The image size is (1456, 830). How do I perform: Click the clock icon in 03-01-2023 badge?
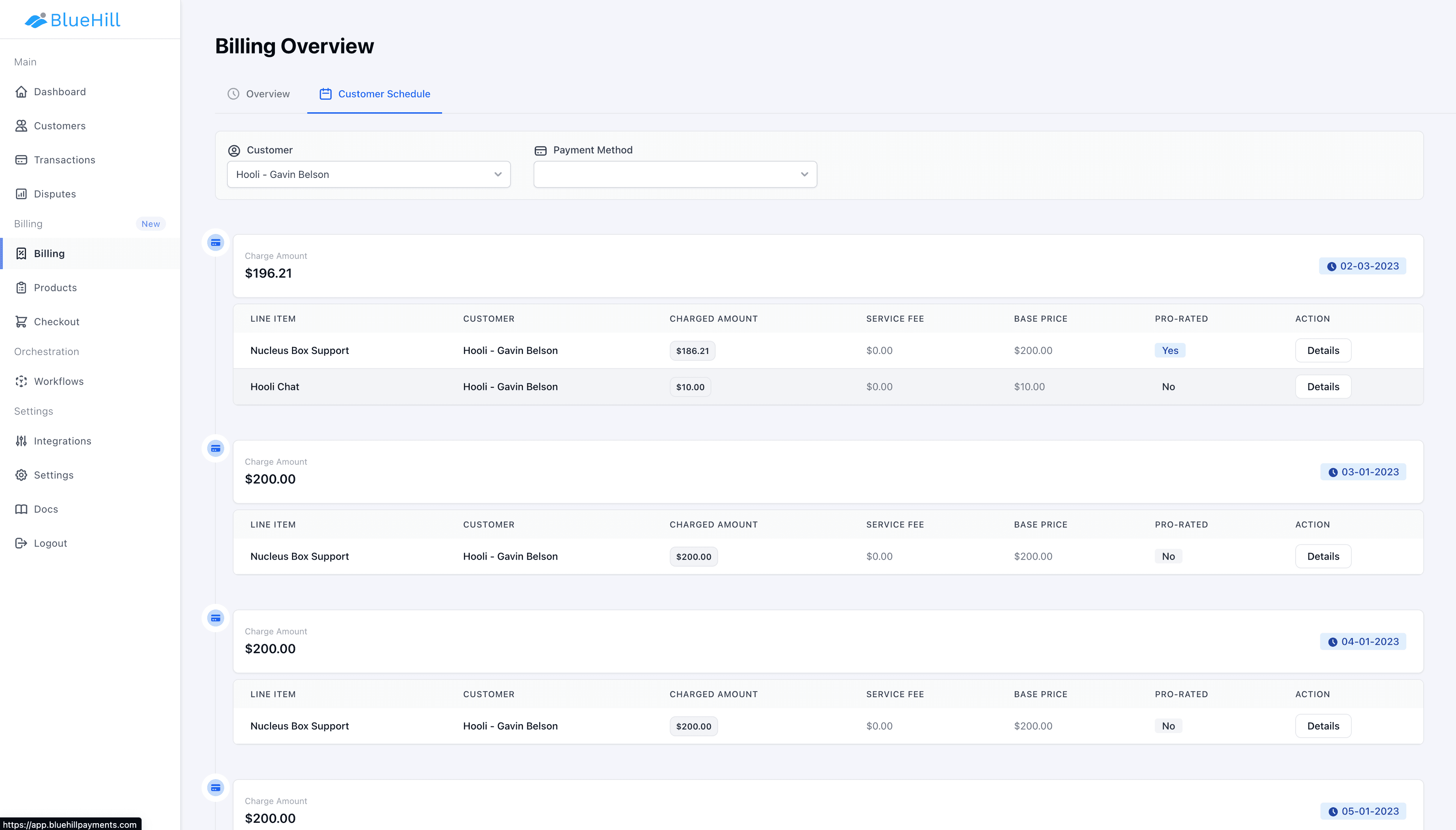pyautogui.click(x=1333, y=473)
